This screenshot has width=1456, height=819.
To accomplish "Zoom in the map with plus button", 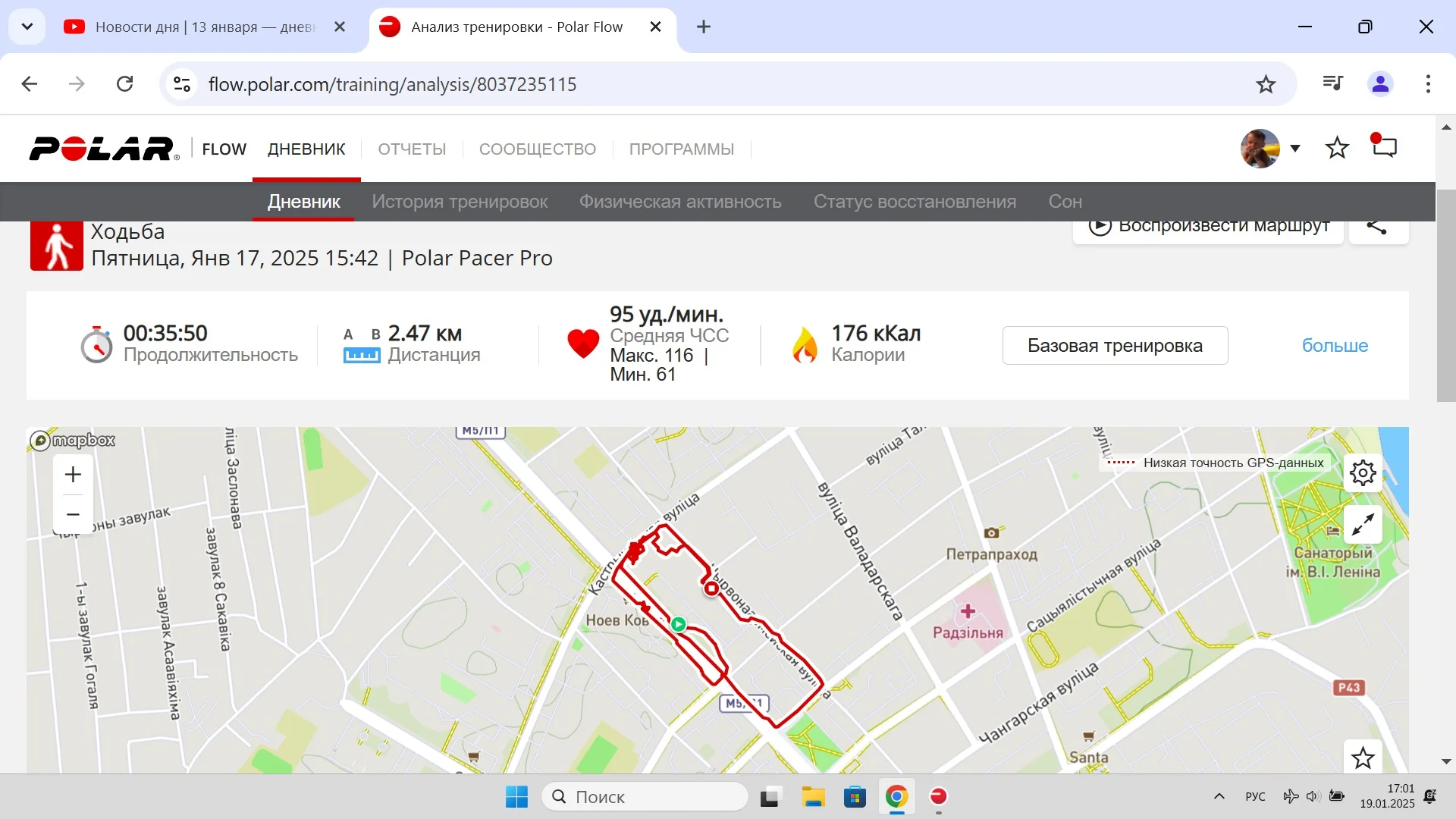I will point(73,475).
